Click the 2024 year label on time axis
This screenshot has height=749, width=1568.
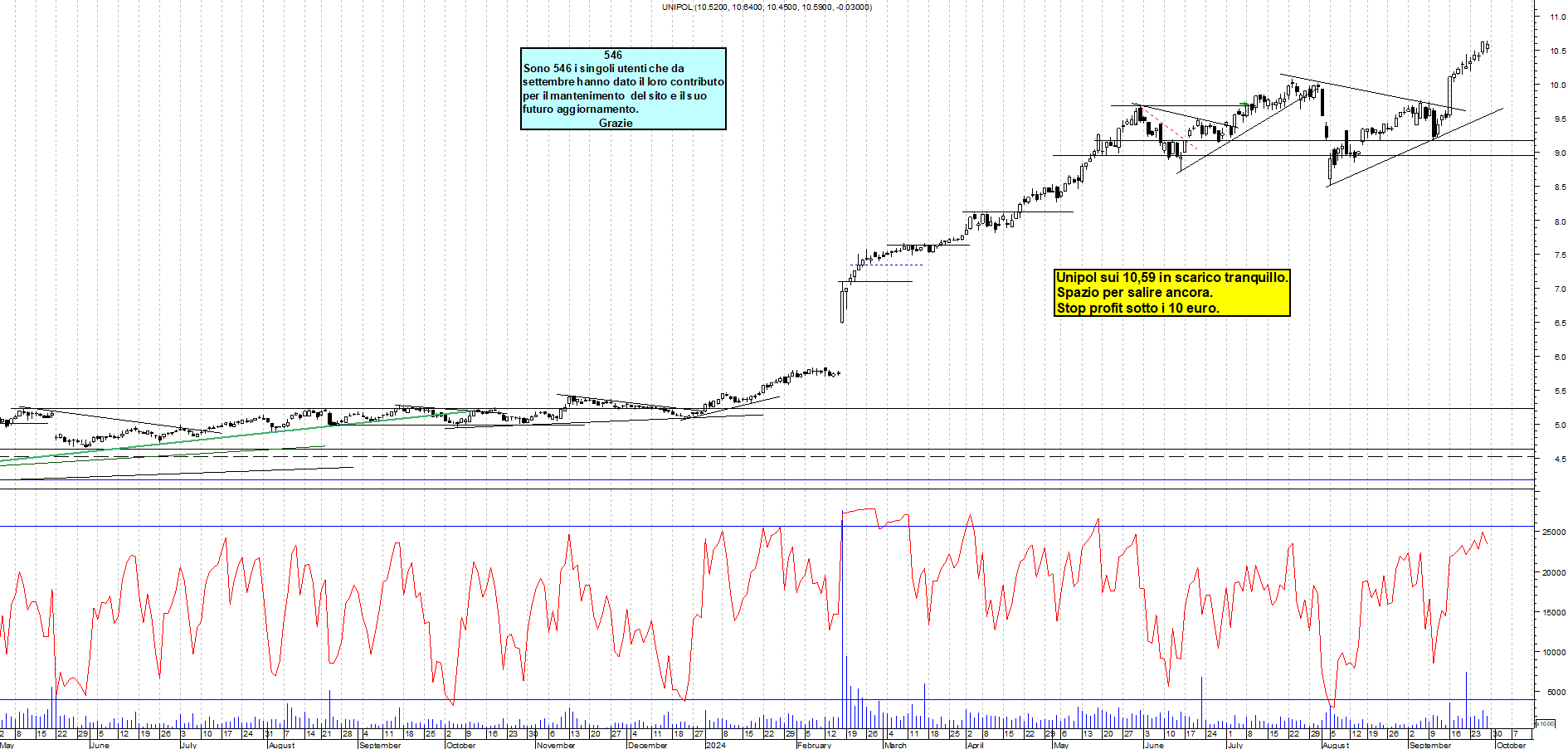(x=715, y=745)
